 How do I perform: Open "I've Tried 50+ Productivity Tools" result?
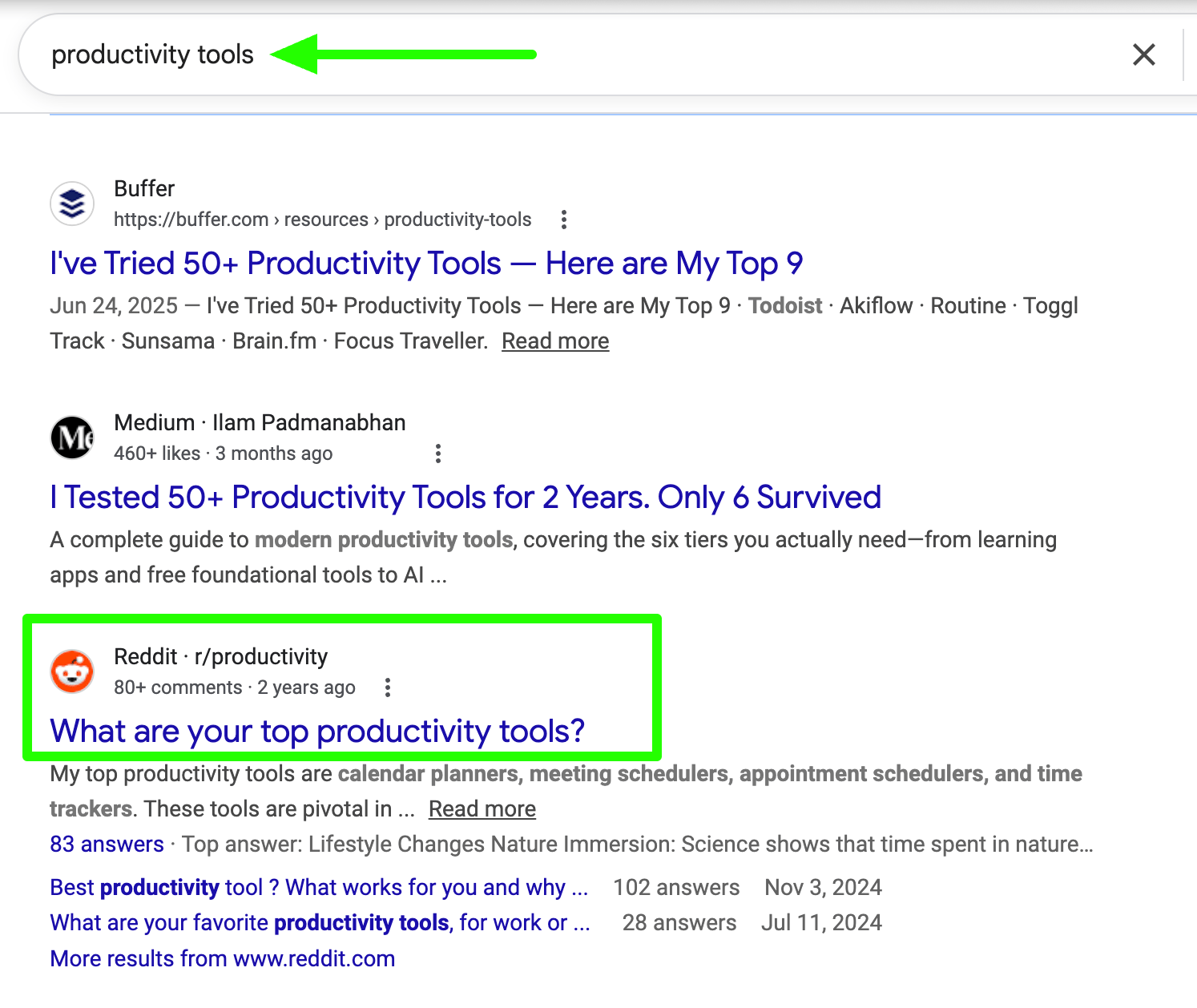(x=426, y=264)
